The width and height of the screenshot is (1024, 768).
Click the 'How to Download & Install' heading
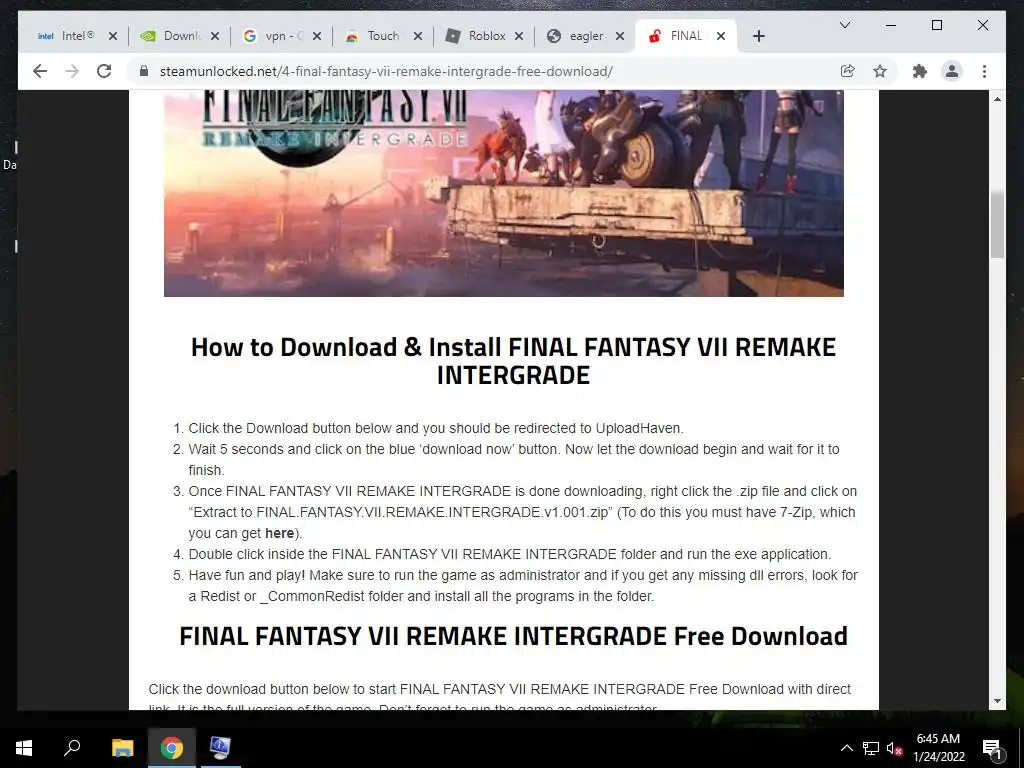tap(513, 360)
